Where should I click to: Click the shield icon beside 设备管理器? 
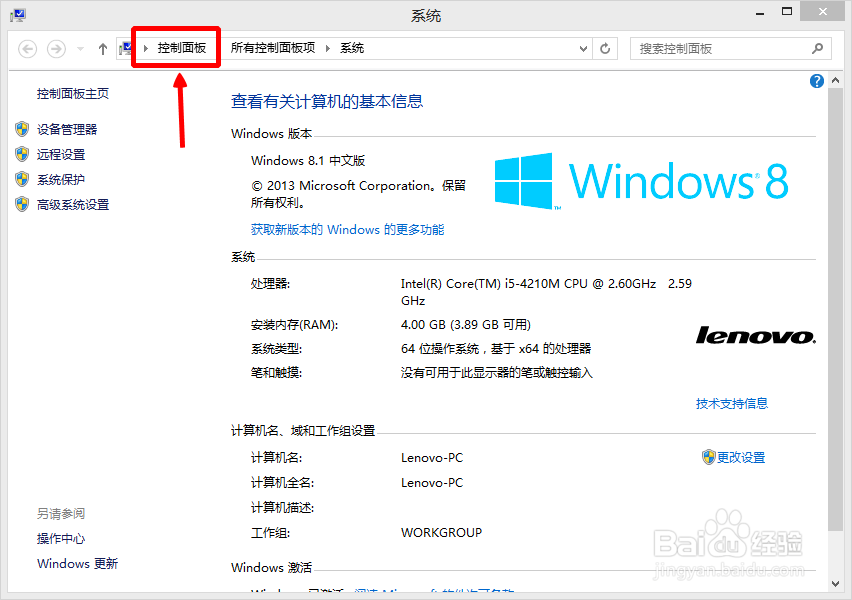(22, 129)
